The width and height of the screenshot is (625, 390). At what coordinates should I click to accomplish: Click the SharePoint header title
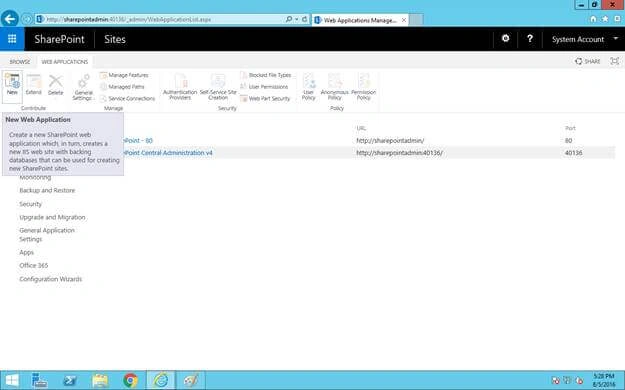tap(59, 39)
